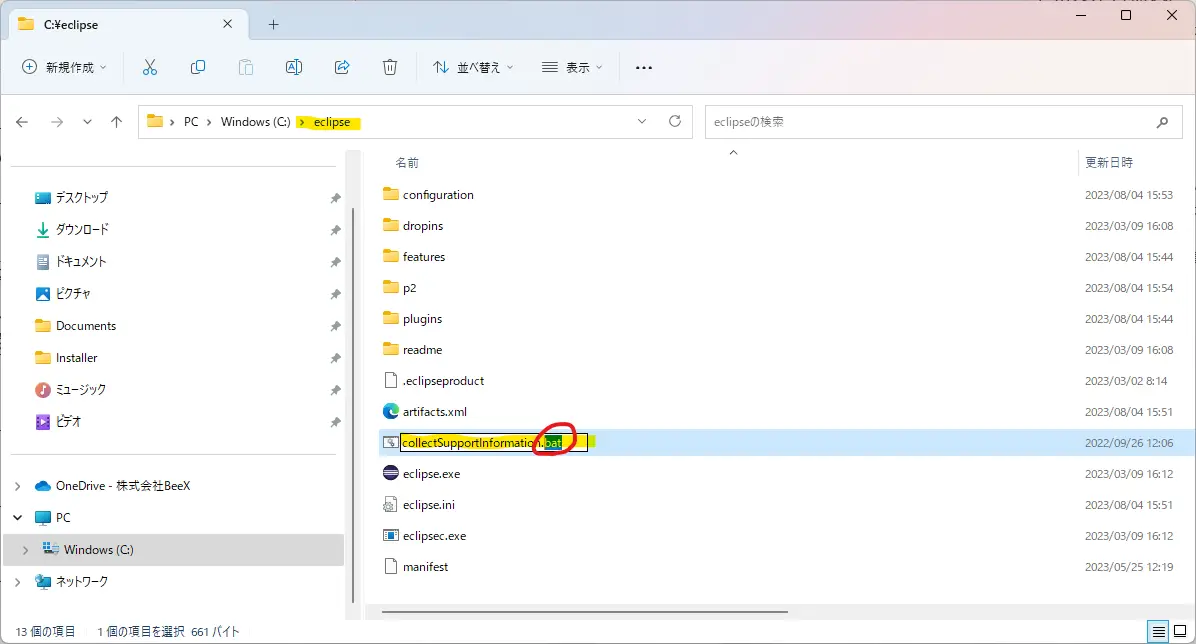Select the C:¥eclipse tab
The height and width of the screenshot is (644, 1196).
click(127, 24)
